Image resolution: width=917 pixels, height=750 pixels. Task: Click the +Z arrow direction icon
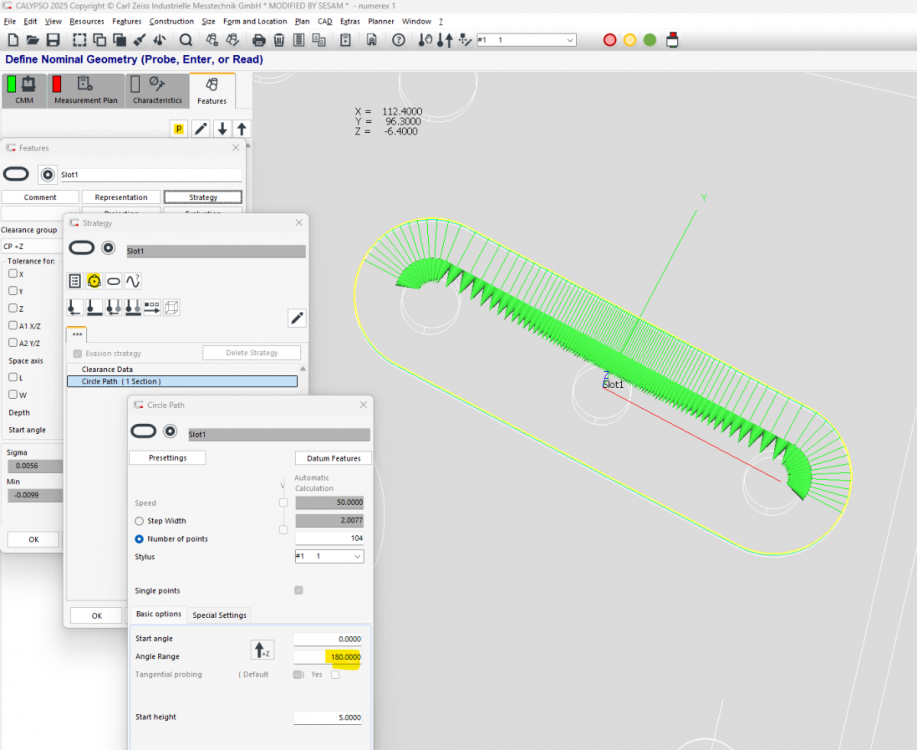pyautogui.click(x=261, y=651)
